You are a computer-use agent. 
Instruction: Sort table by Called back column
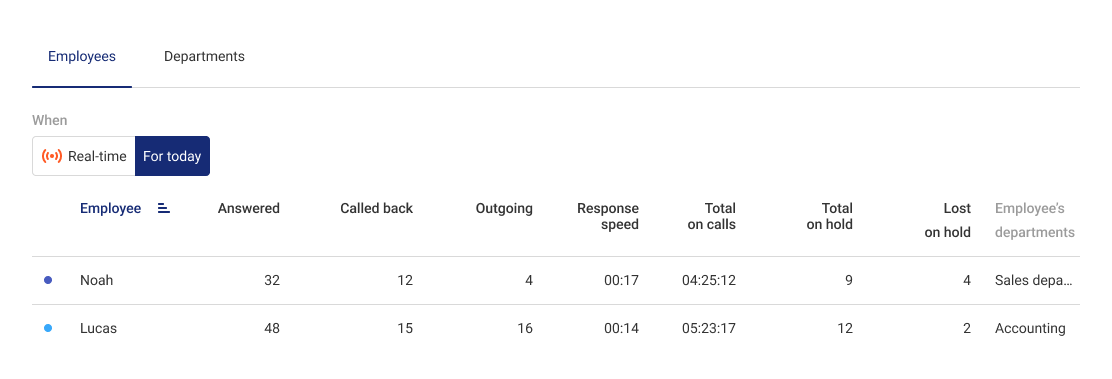click(x=377, y=209)
